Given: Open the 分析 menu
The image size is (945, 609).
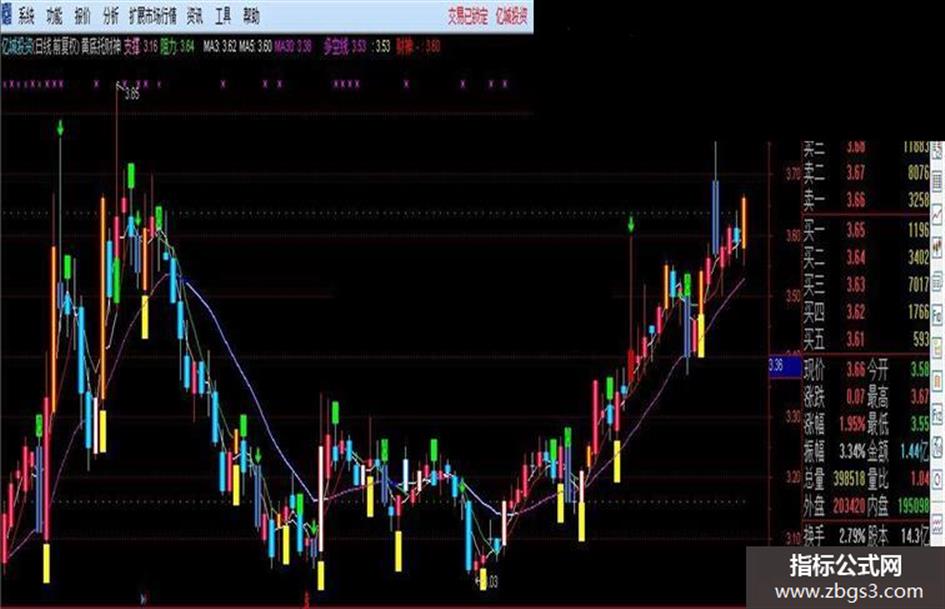Looking at the screenshot, I should point(110,16).
